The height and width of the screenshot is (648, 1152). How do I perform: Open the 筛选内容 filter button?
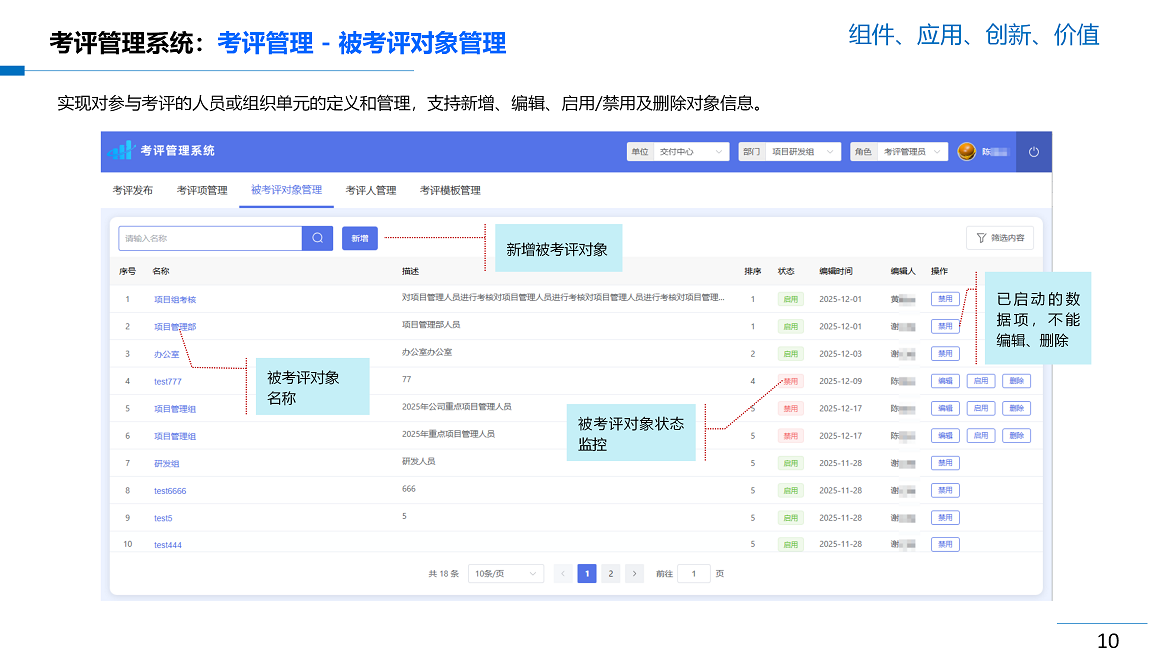coord(999,238)
